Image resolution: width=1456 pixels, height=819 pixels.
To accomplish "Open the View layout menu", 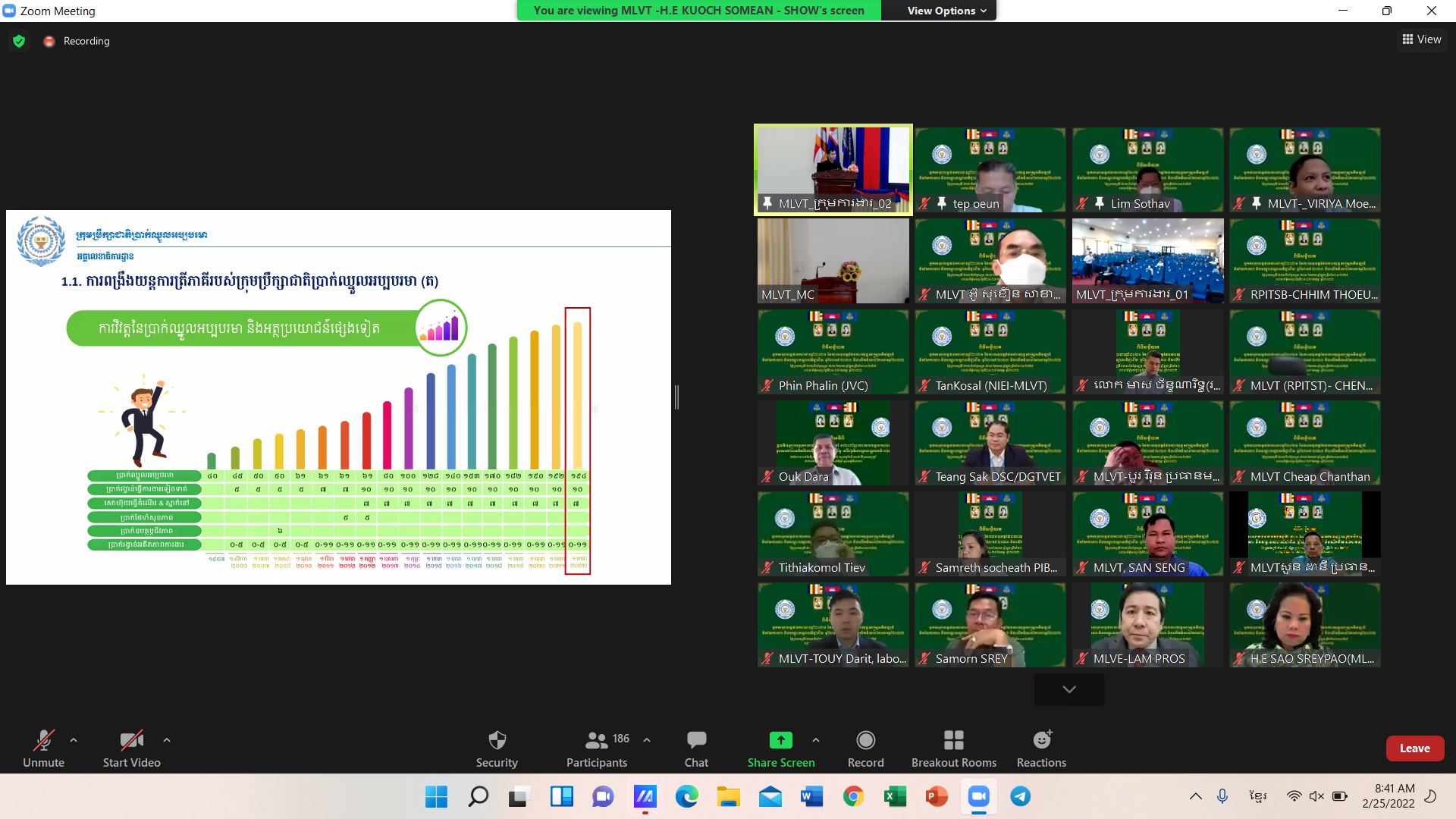I will 1421,39.
